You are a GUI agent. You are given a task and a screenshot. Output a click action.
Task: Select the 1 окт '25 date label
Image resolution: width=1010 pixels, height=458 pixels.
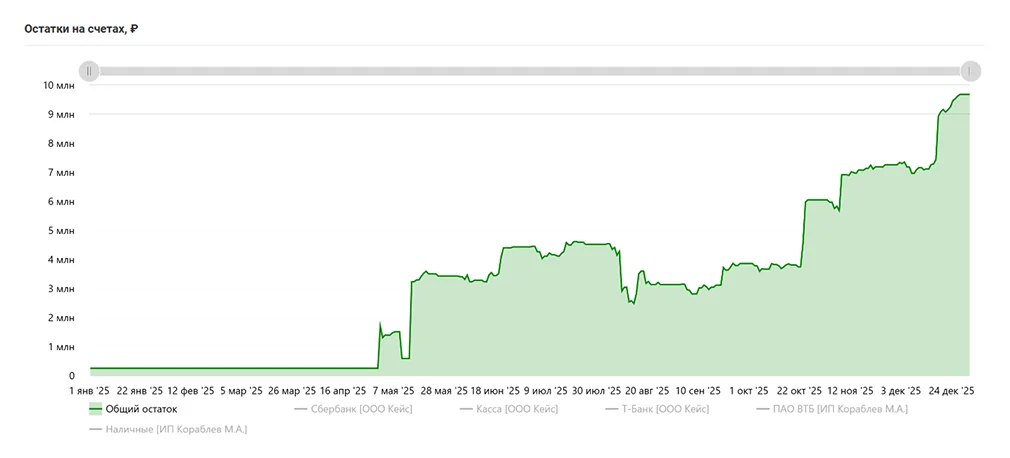point(748,391)
